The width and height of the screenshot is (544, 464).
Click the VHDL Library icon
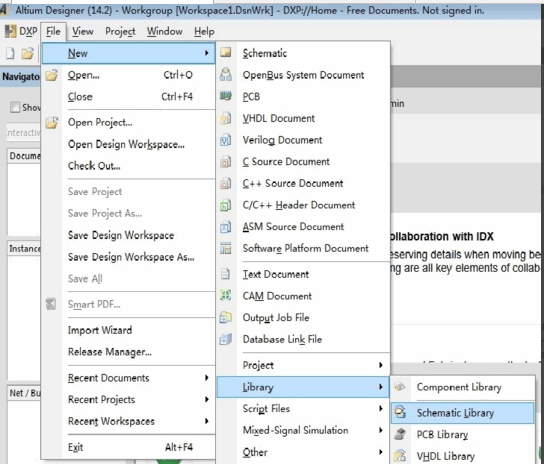click(400, 455)
